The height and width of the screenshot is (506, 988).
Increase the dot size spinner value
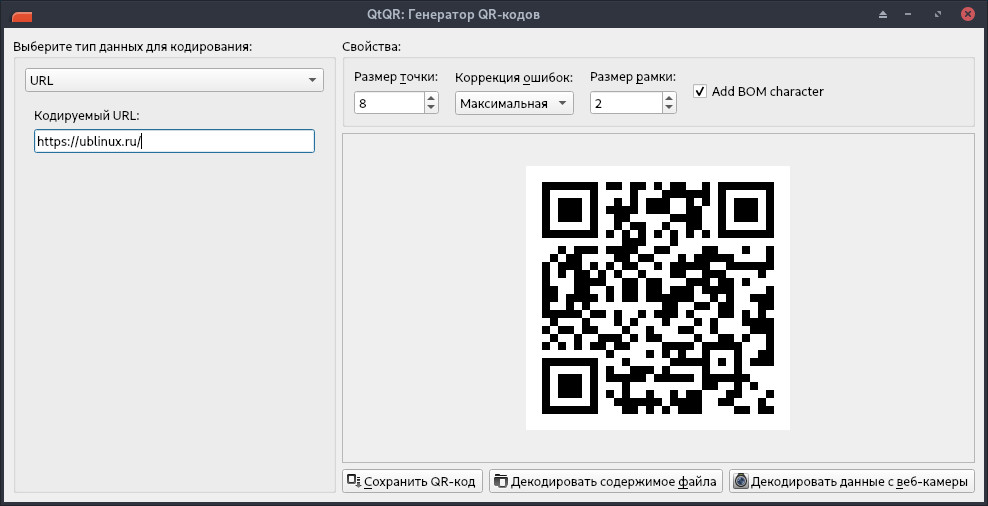tap(431, 98)
